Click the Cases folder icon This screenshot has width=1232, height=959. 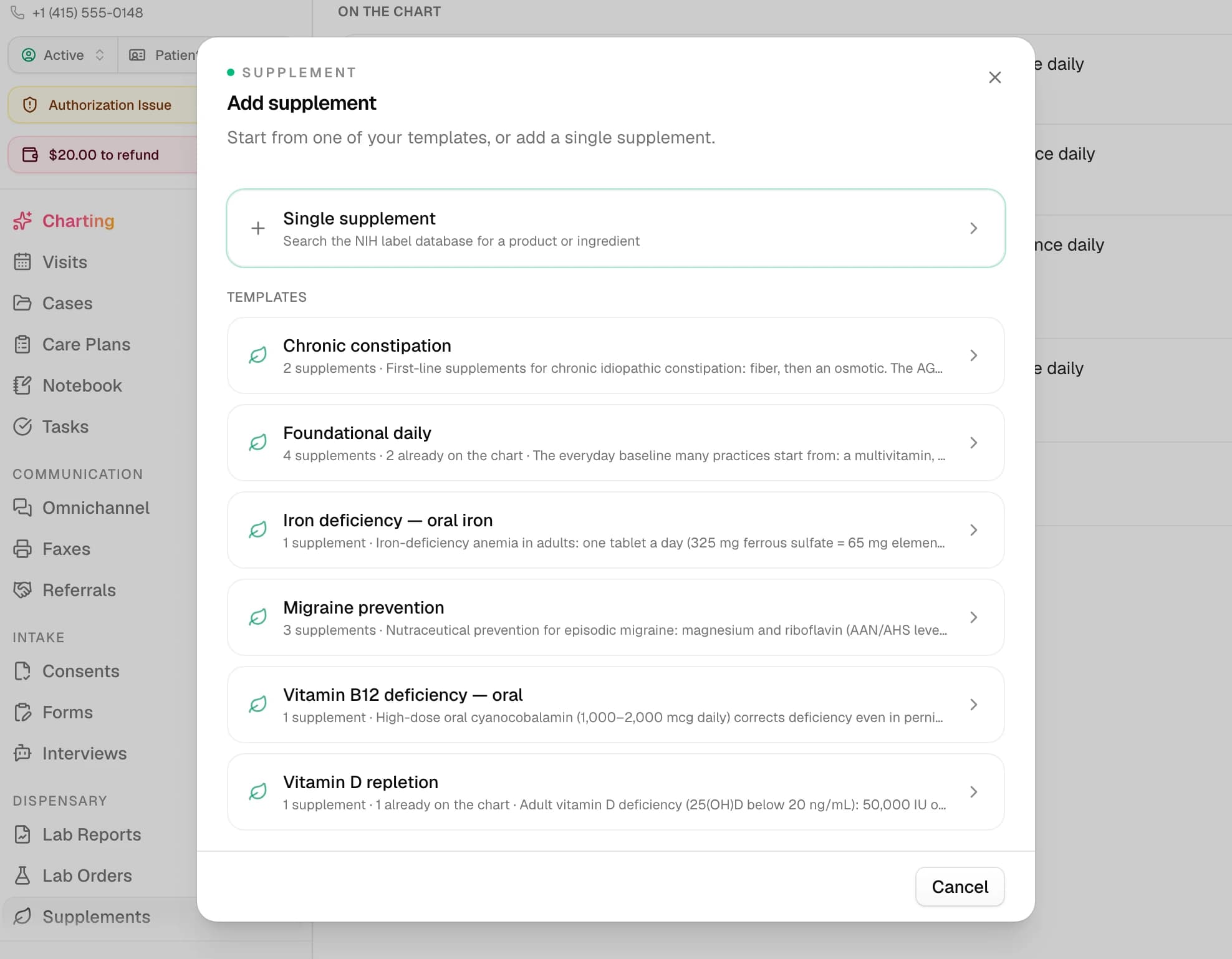(x=22, y=303)
